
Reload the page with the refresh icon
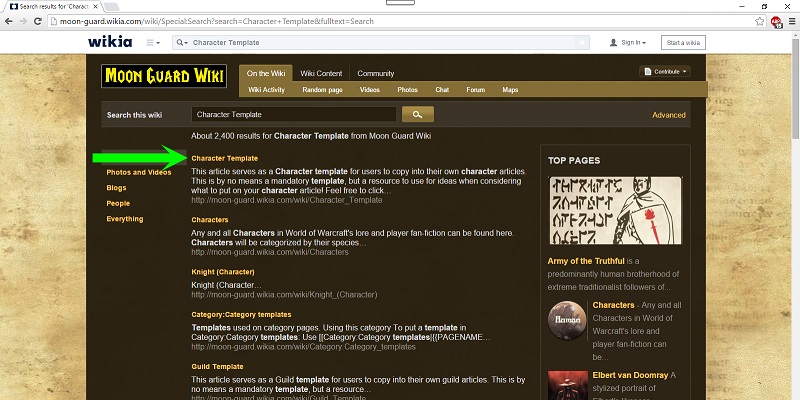click(x=37, y=21)
